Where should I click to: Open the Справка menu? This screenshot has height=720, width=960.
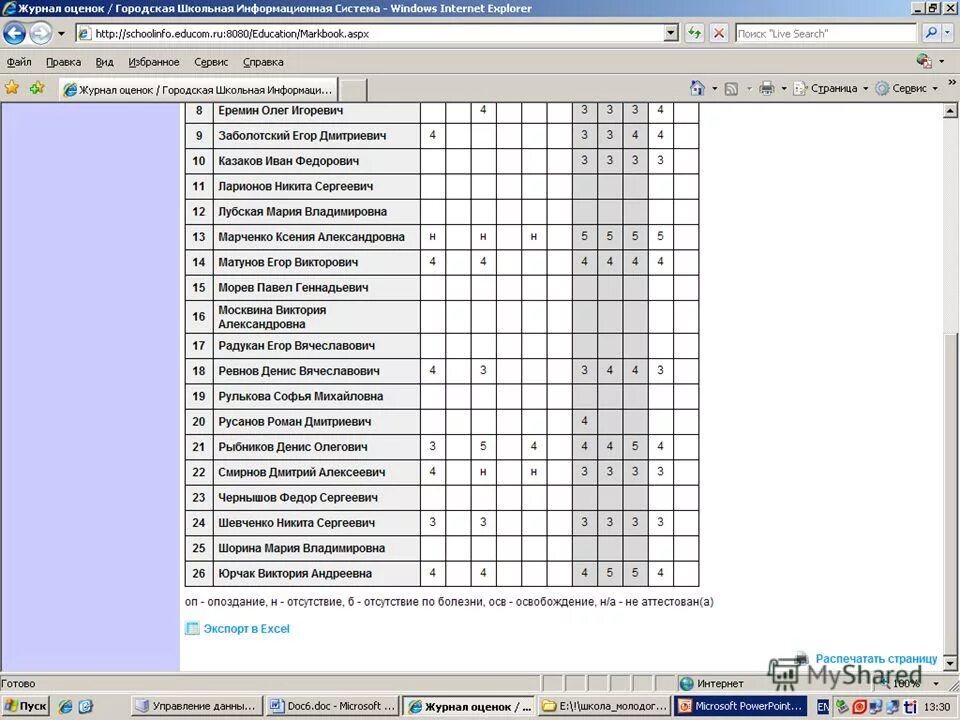coord(263,62)
